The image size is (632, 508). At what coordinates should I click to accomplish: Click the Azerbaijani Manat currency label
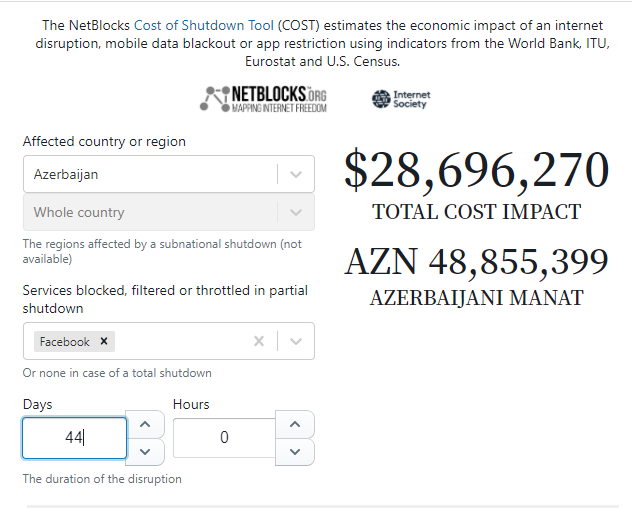(476, 298)
